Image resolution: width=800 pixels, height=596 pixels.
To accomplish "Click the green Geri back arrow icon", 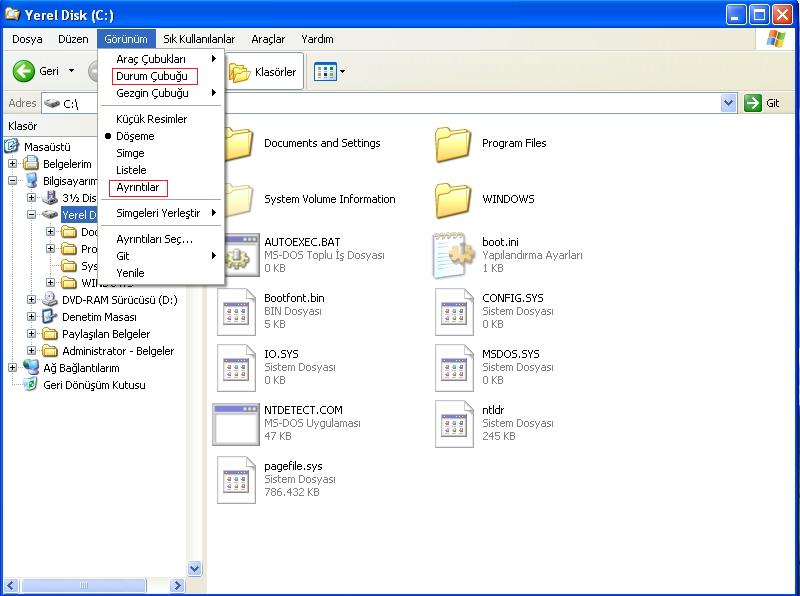I will [x=23, y=71].
